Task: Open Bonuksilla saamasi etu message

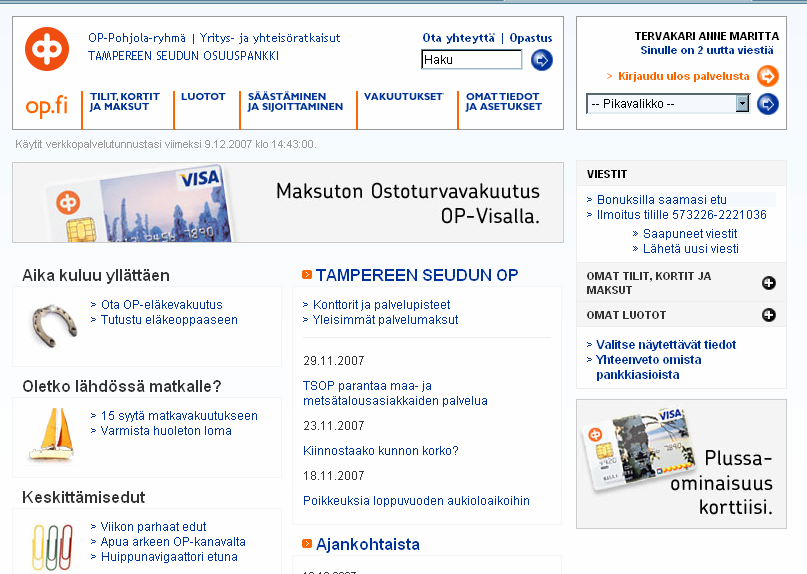Action: pyautogui.click(x=662, y=200)
